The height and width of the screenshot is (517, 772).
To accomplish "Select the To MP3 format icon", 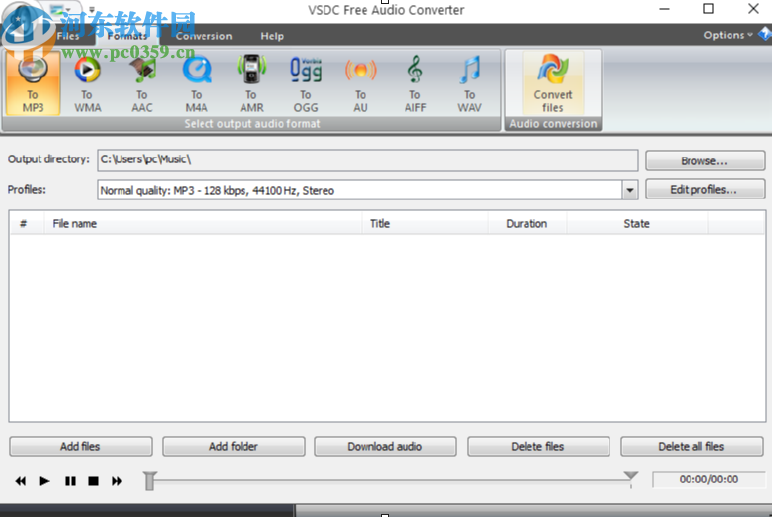I will point(33,84).
